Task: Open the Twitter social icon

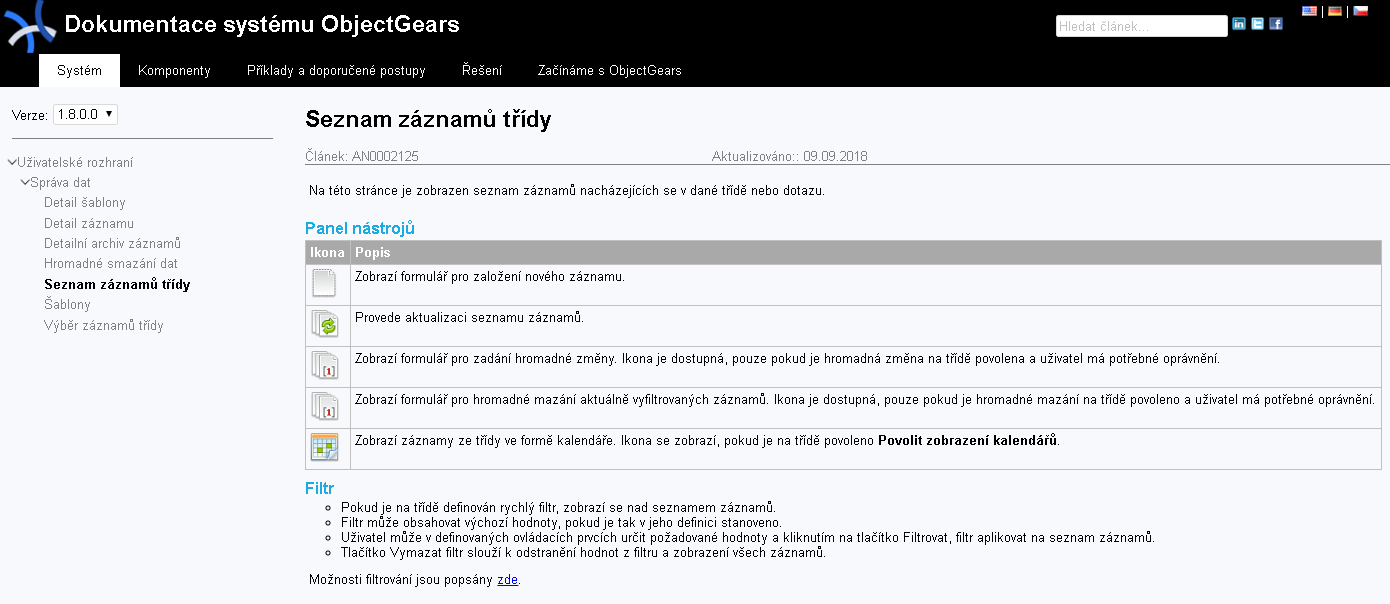Action: [x=1258, y=24]
